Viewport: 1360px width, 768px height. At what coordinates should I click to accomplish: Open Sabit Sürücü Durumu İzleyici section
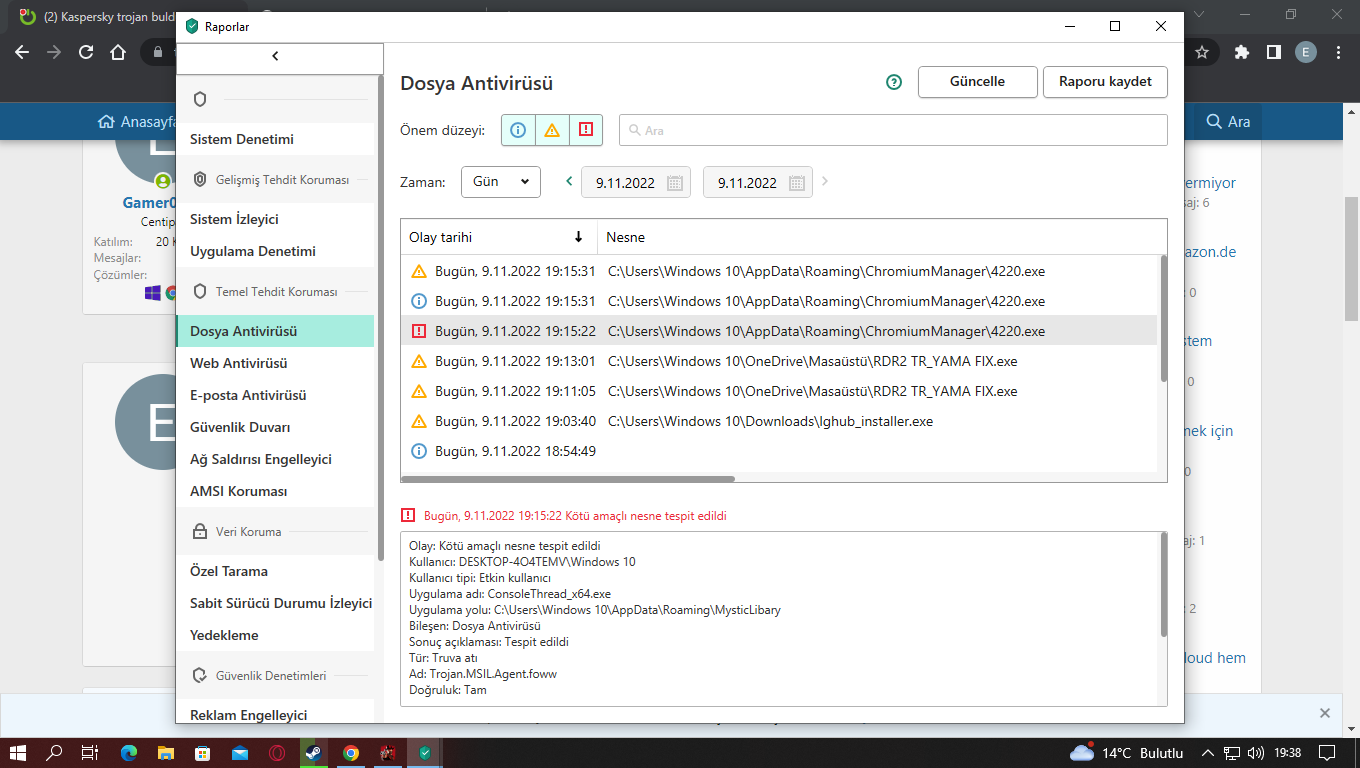(275, 603)
